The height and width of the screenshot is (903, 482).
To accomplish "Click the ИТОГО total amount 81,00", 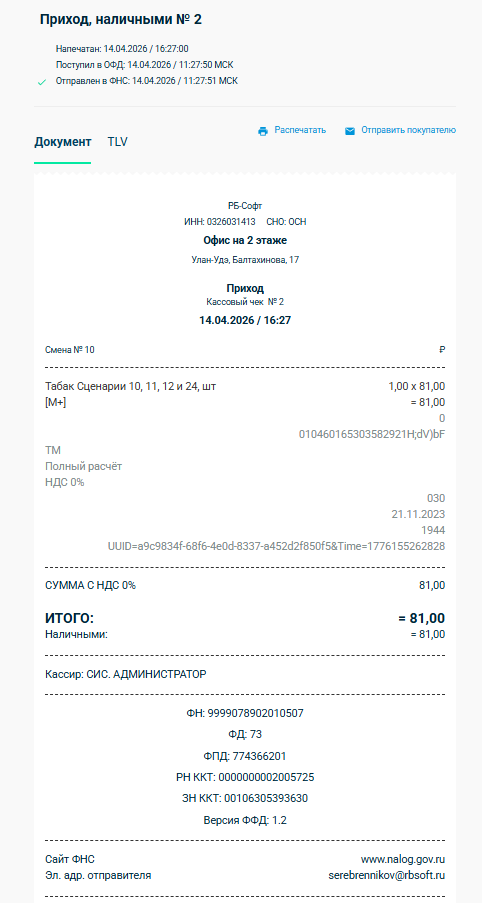I will tap(422, 619).
